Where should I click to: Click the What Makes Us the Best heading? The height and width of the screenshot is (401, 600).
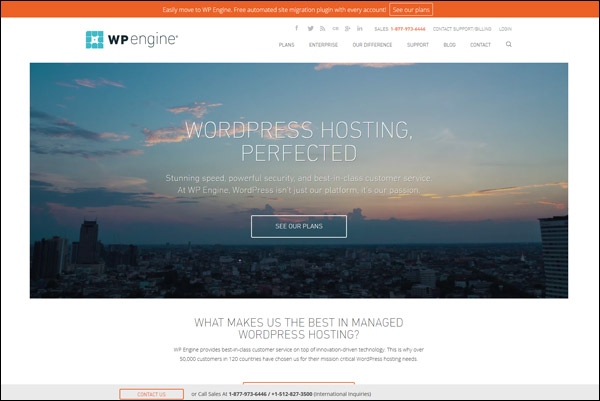[299, 328]
